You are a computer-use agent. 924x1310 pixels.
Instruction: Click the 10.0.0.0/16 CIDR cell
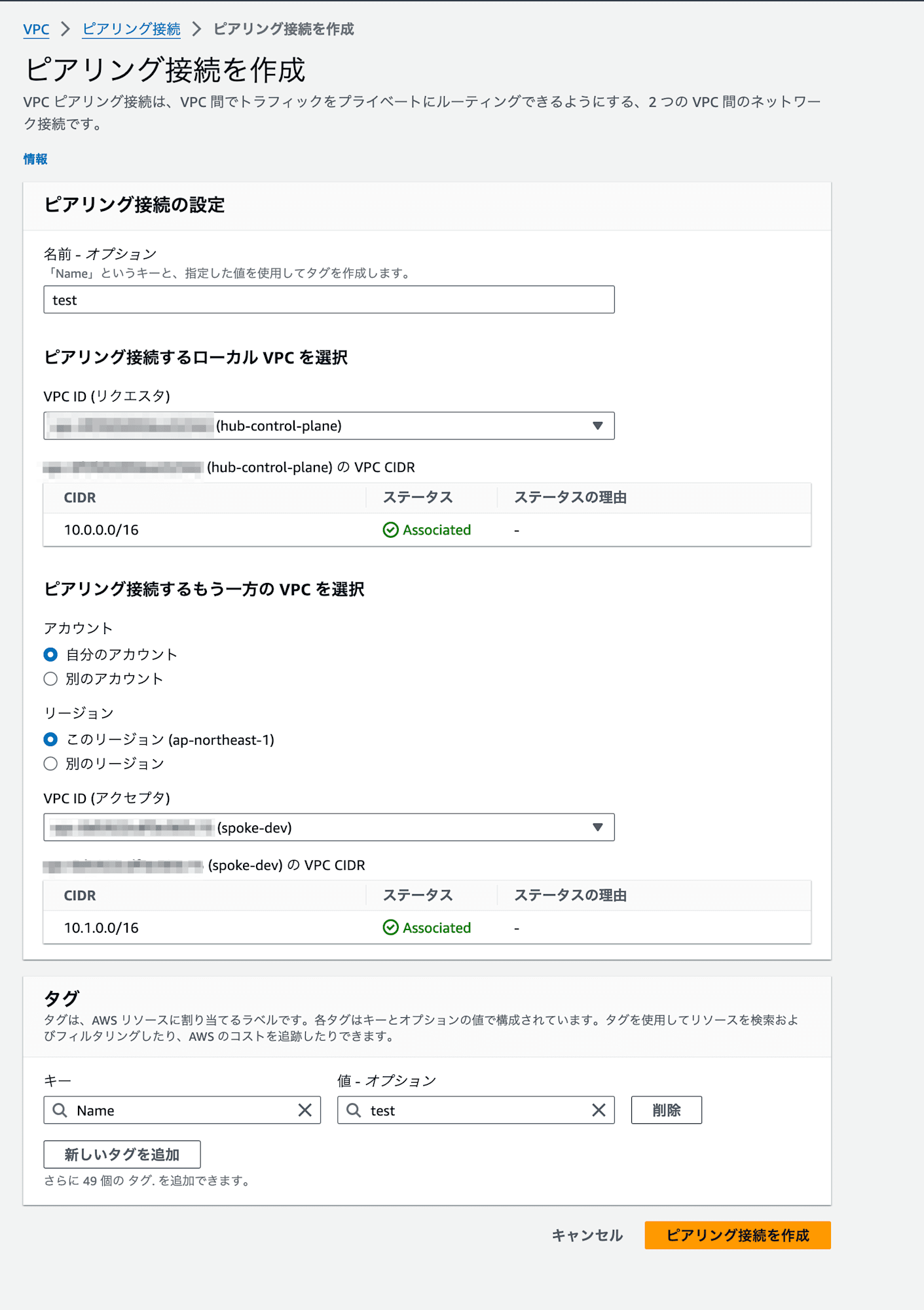(x=102, y=530)
